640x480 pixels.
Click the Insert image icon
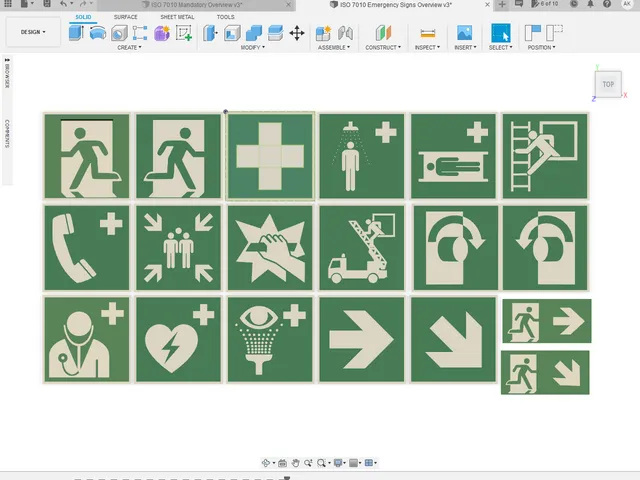point(465,33)
